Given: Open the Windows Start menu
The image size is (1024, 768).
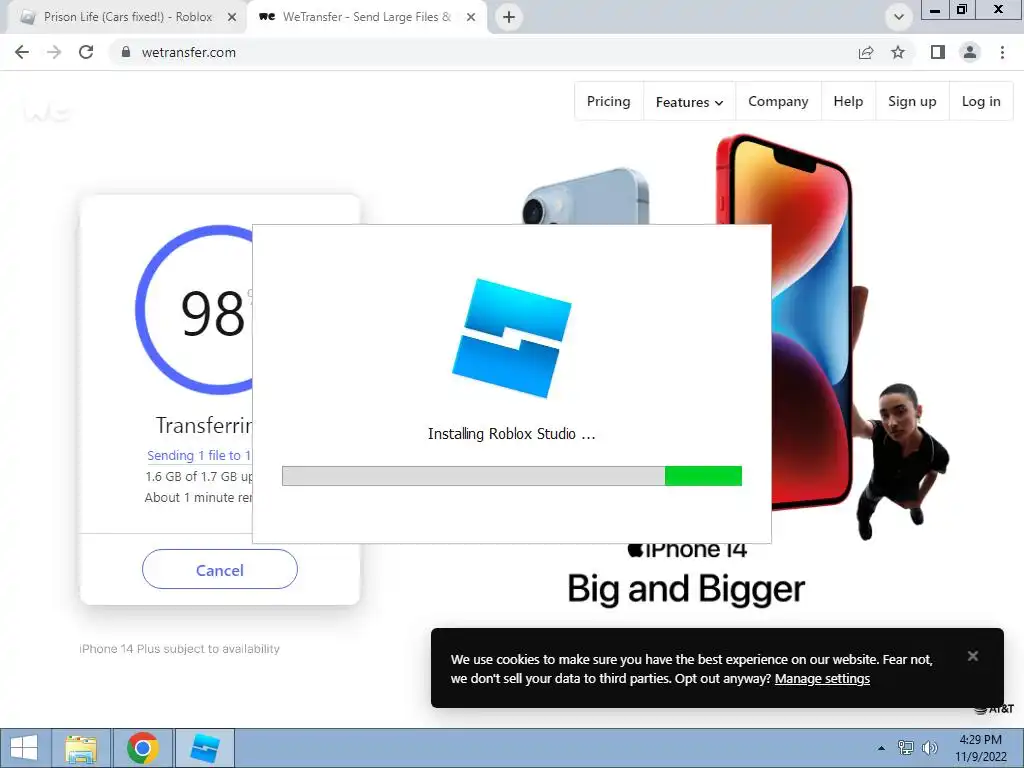Looking at the screenshot, I should click(x=24, y=748).
